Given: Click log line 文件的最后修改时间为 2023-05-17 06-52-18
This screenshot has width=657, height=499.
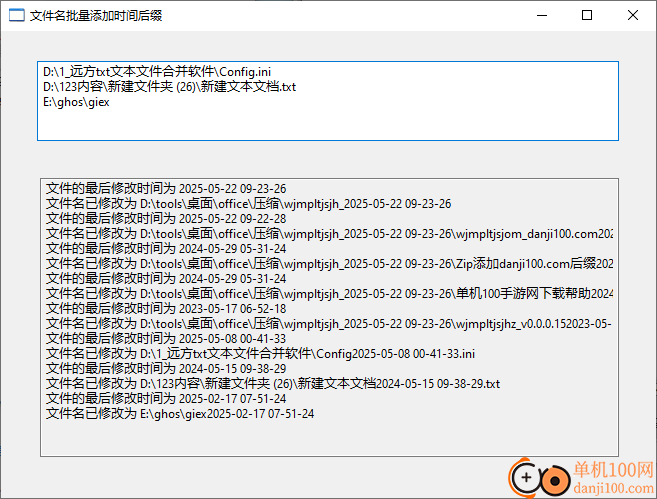Looking at the screenshot, I should [166, 308].
